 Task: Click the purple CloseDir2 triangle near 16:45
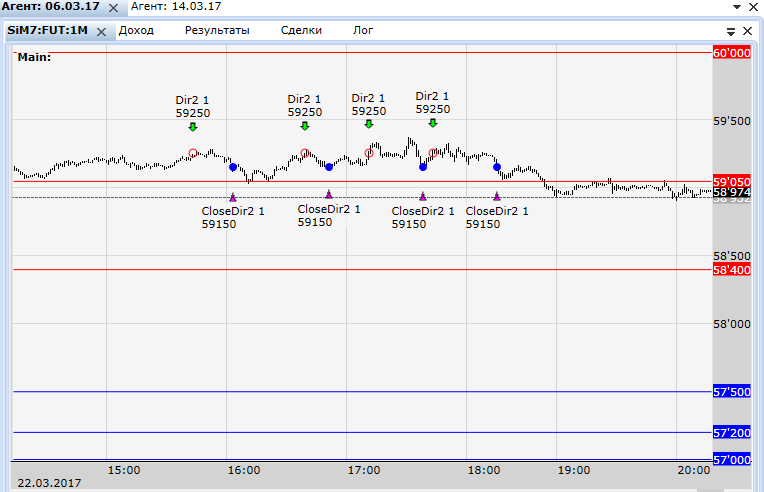[x=329, y=195]
